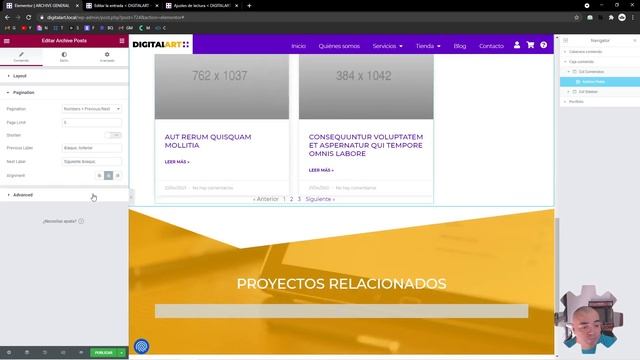Reload the page in the browser
This screenshot has height=360, width=640.
coord(29,18)
